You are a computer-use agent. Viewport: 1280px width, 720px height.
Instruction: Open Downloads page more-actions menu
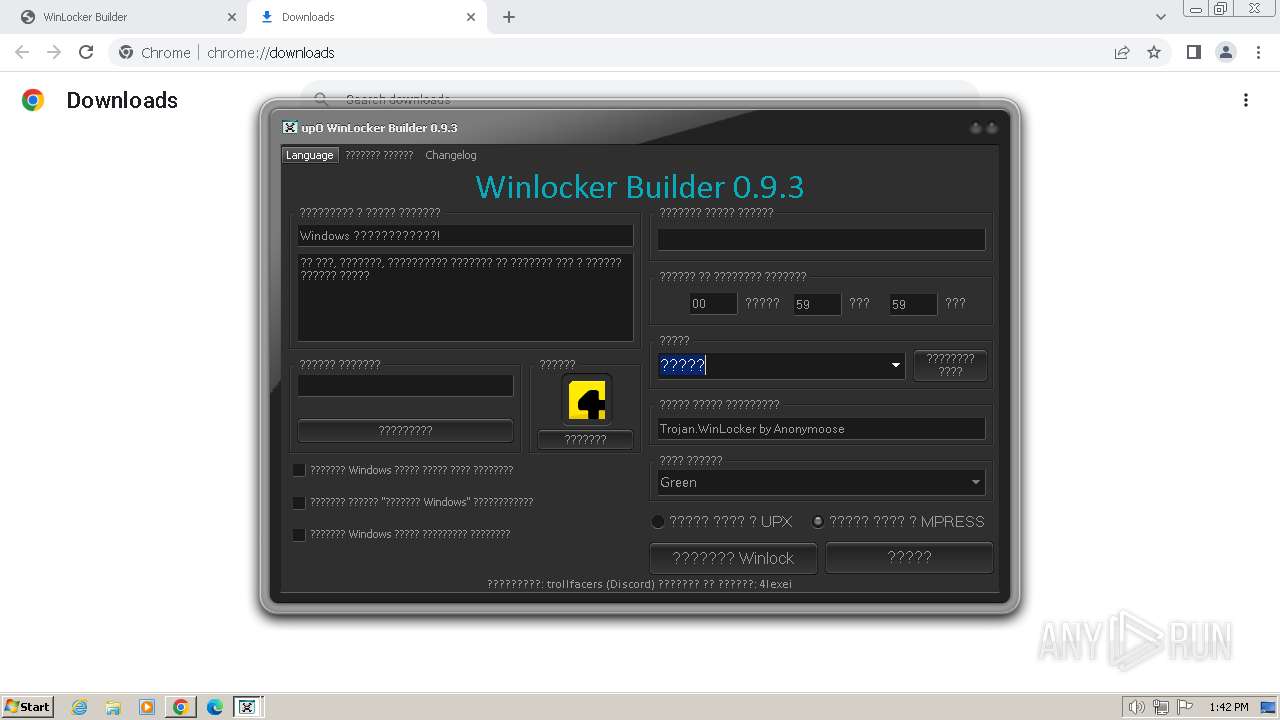[1246, 100]
